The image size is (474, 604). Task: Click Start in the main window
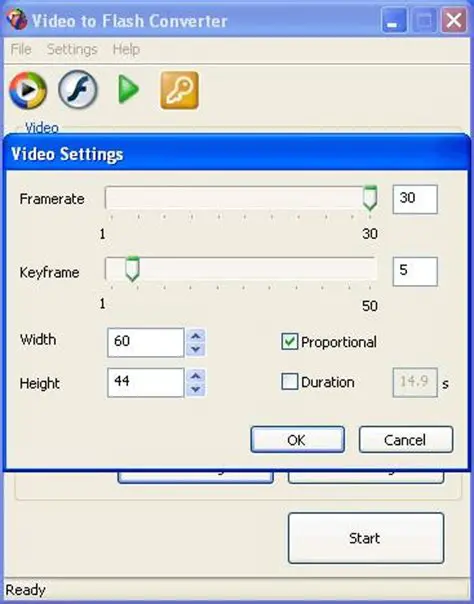(x=366, y=538)
